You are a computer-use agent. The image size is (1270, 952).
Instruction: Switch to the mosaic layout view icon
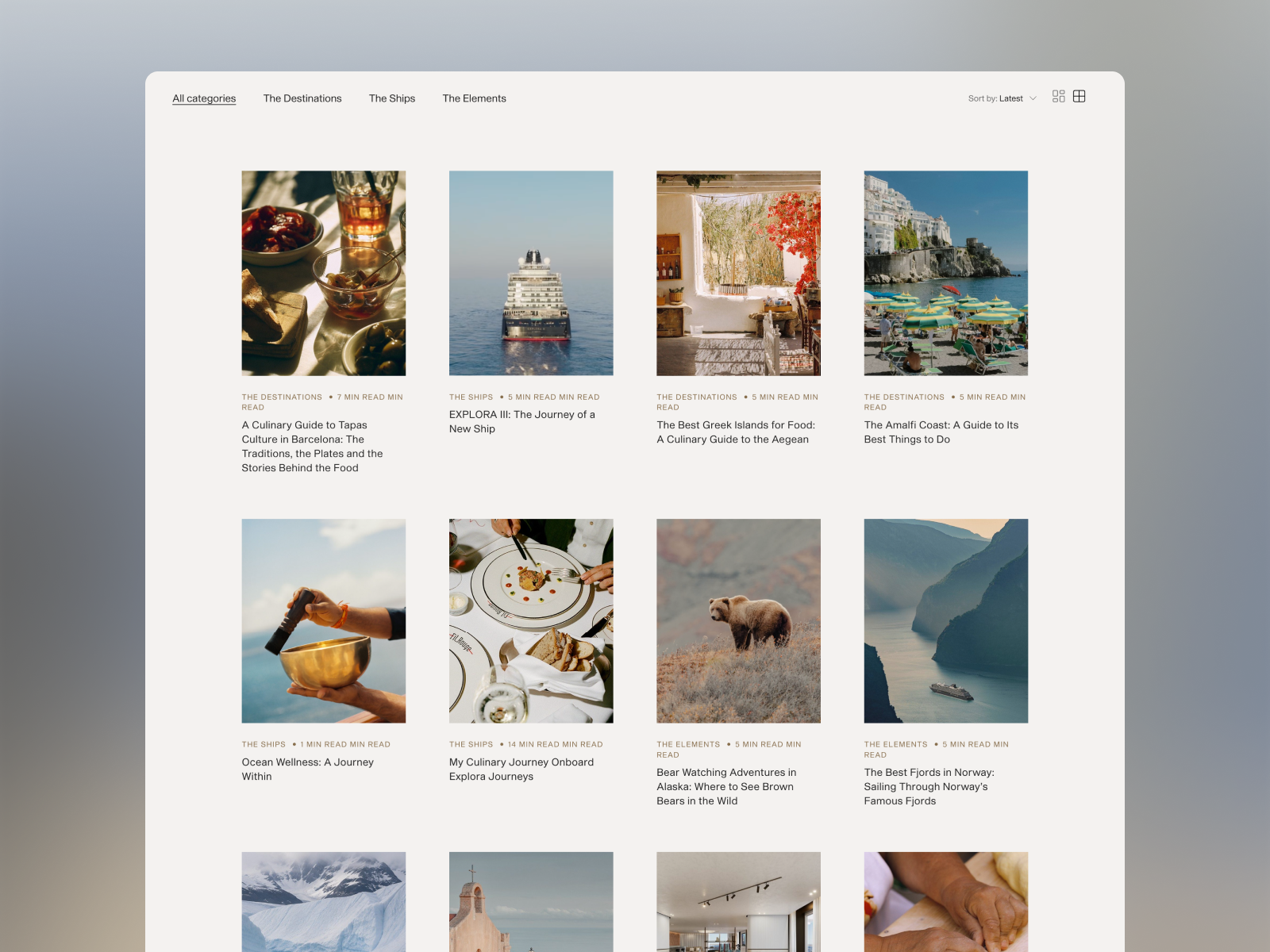coord(1058,97)
